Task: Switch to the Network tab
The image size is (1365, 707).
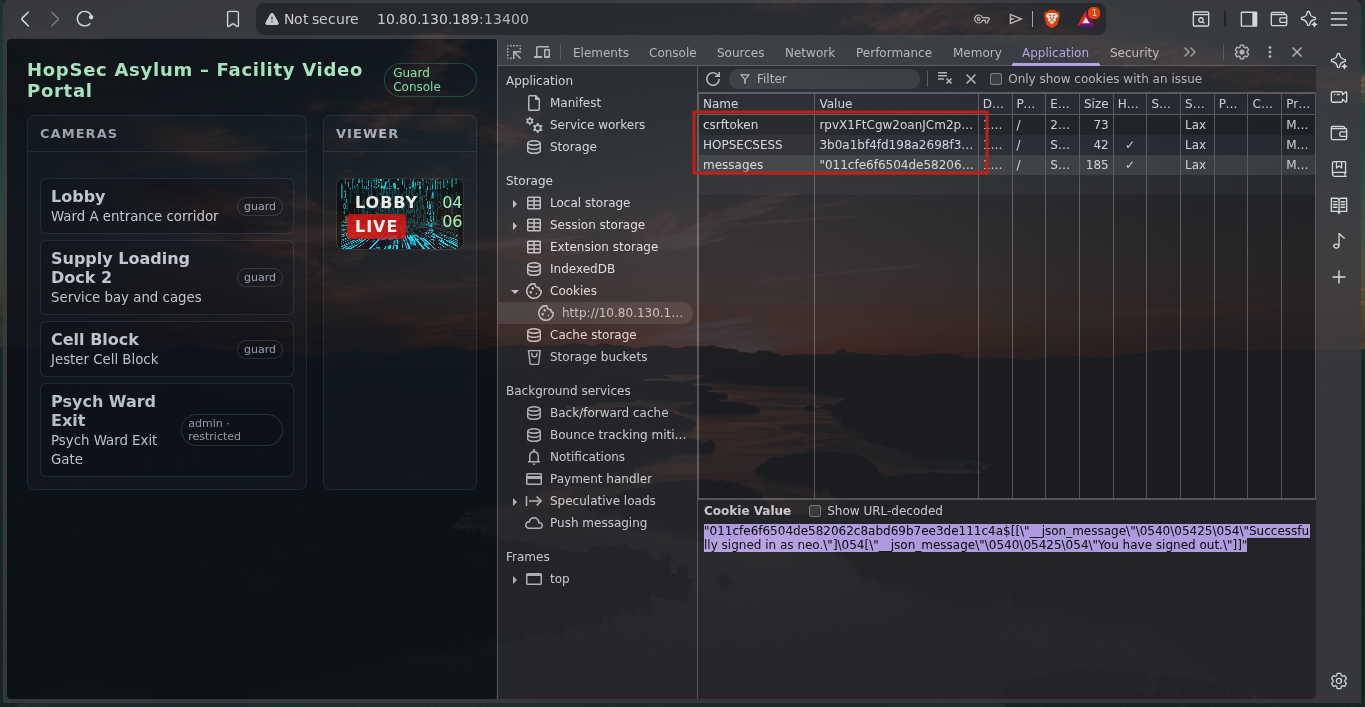Action: coord(809,52)
